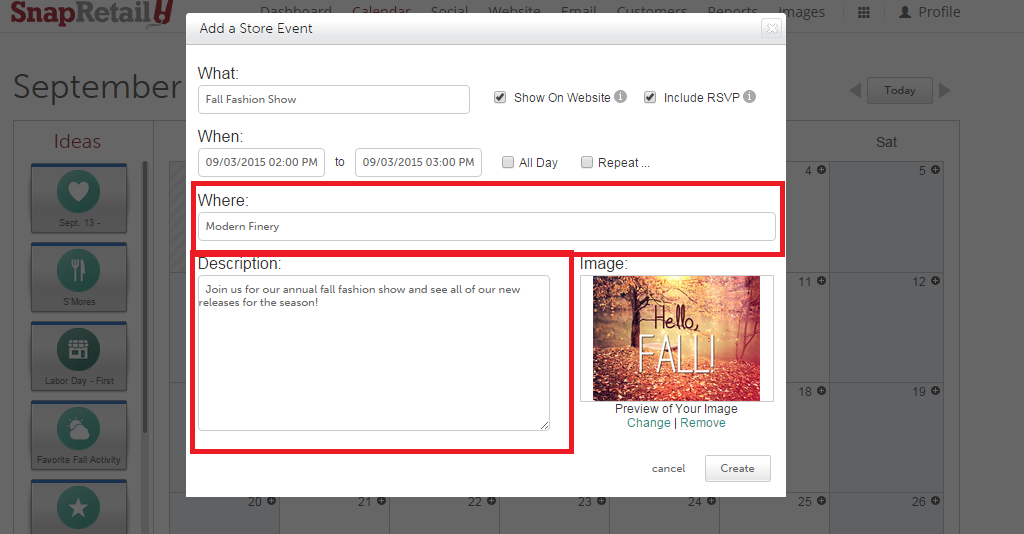Open the Profile menu

click(929, 12)
